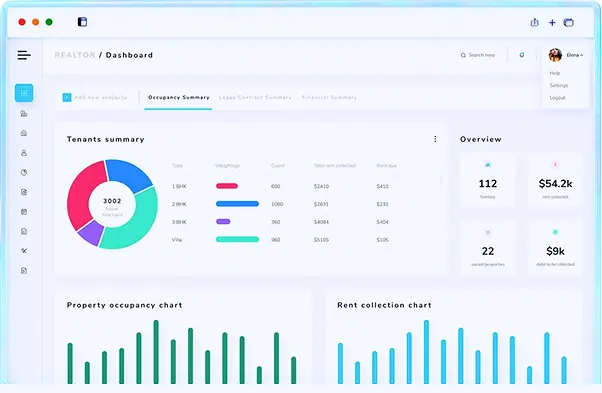The image size is (602, 393).
Task: Click the Dashboard breadcrumb text
Action: [129, 55]
